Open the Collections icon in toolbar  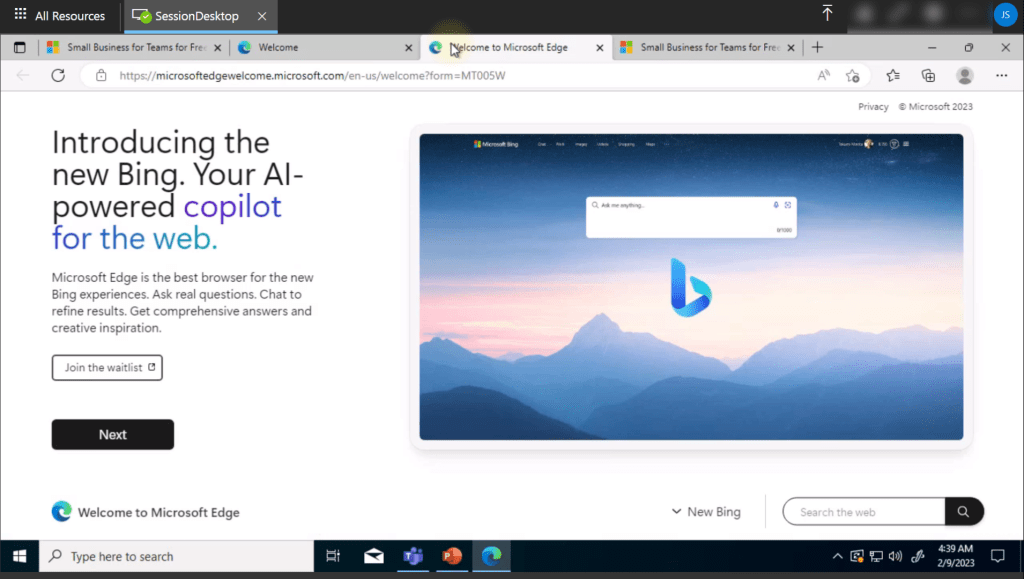click(x=928, y=75)
